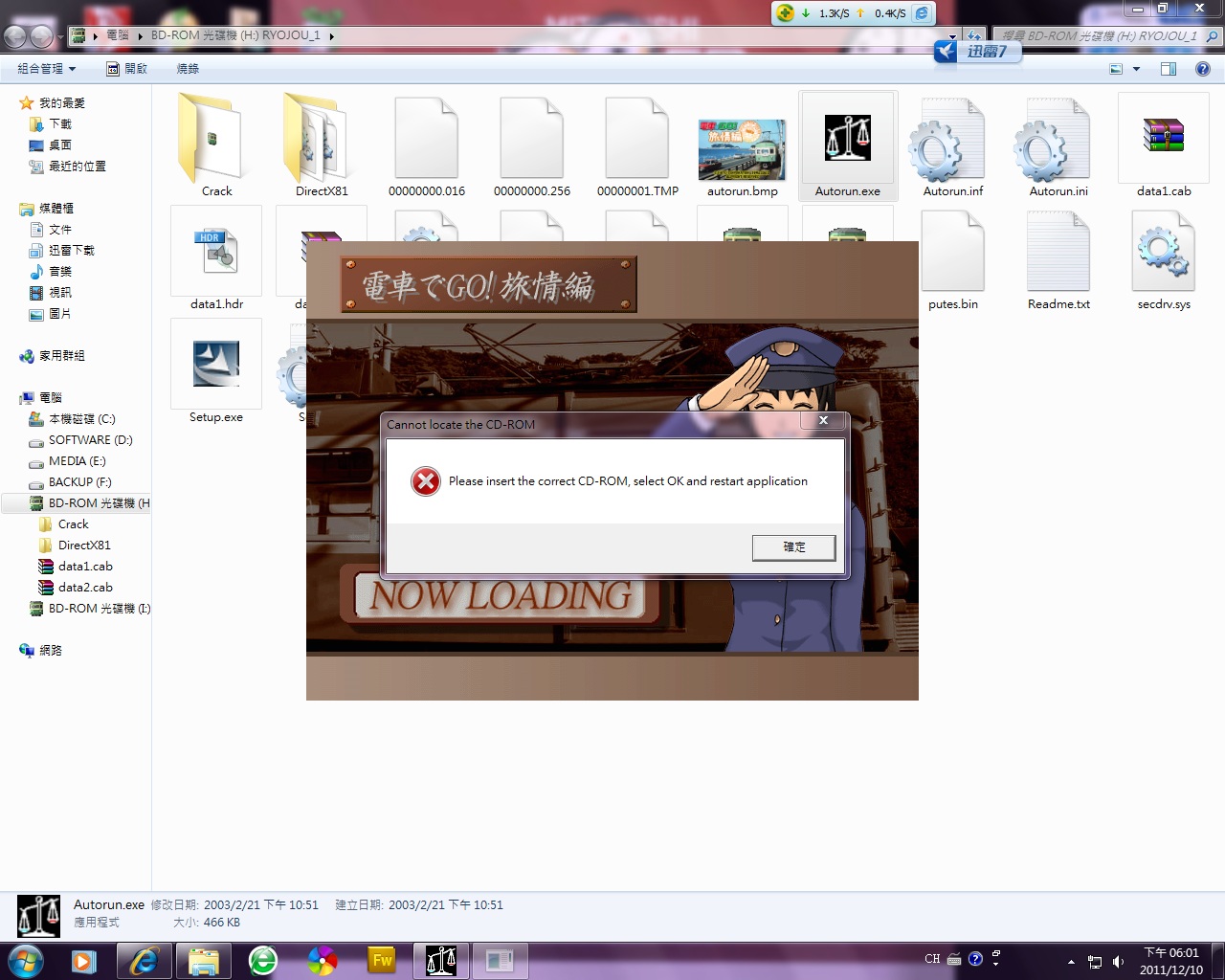Open 音樂 library in the navigation pane

coord(51,272)
